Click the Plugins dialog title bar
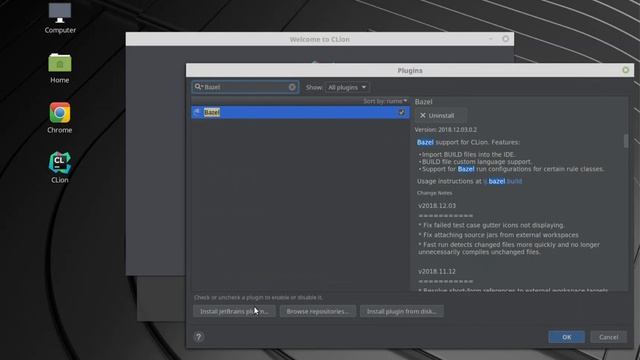This screenshot has width=640, height=360. (x=410, y=71)
